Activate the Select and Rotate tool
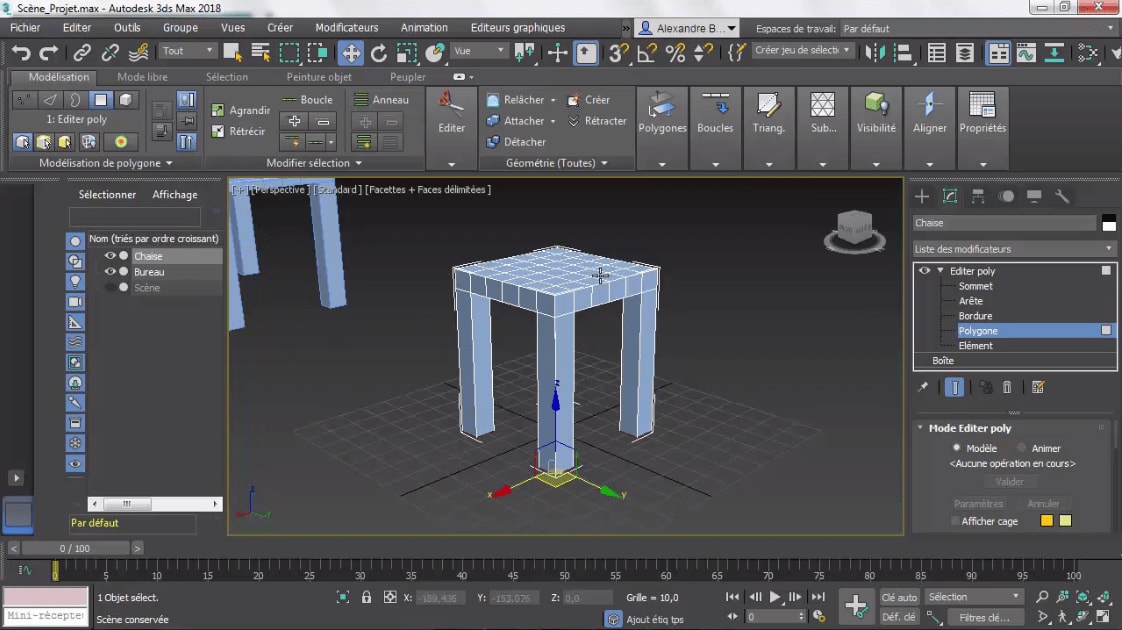1122x630 pixels. pos(379,53)
